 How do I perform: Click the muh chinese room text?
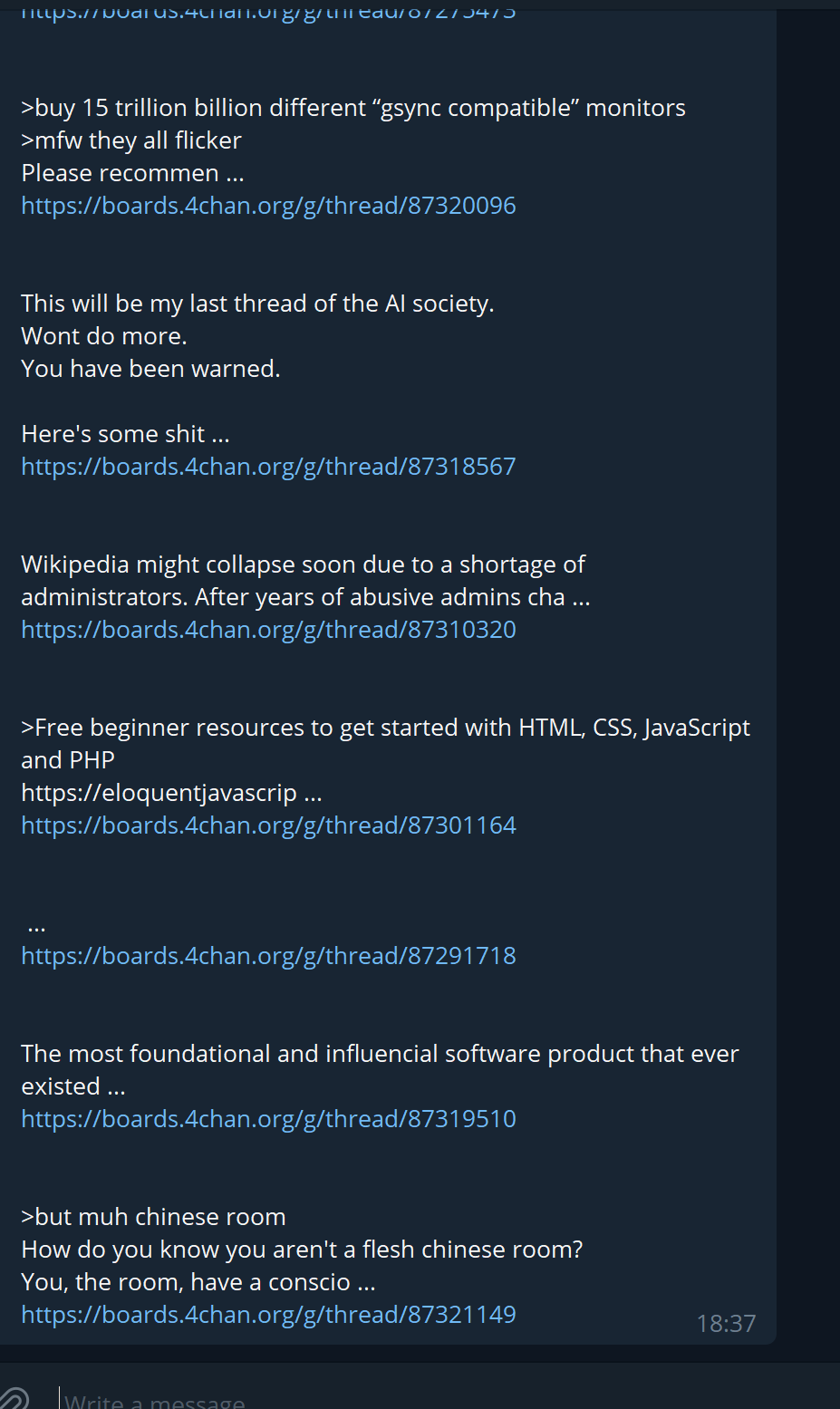(x=153, y=1217)
